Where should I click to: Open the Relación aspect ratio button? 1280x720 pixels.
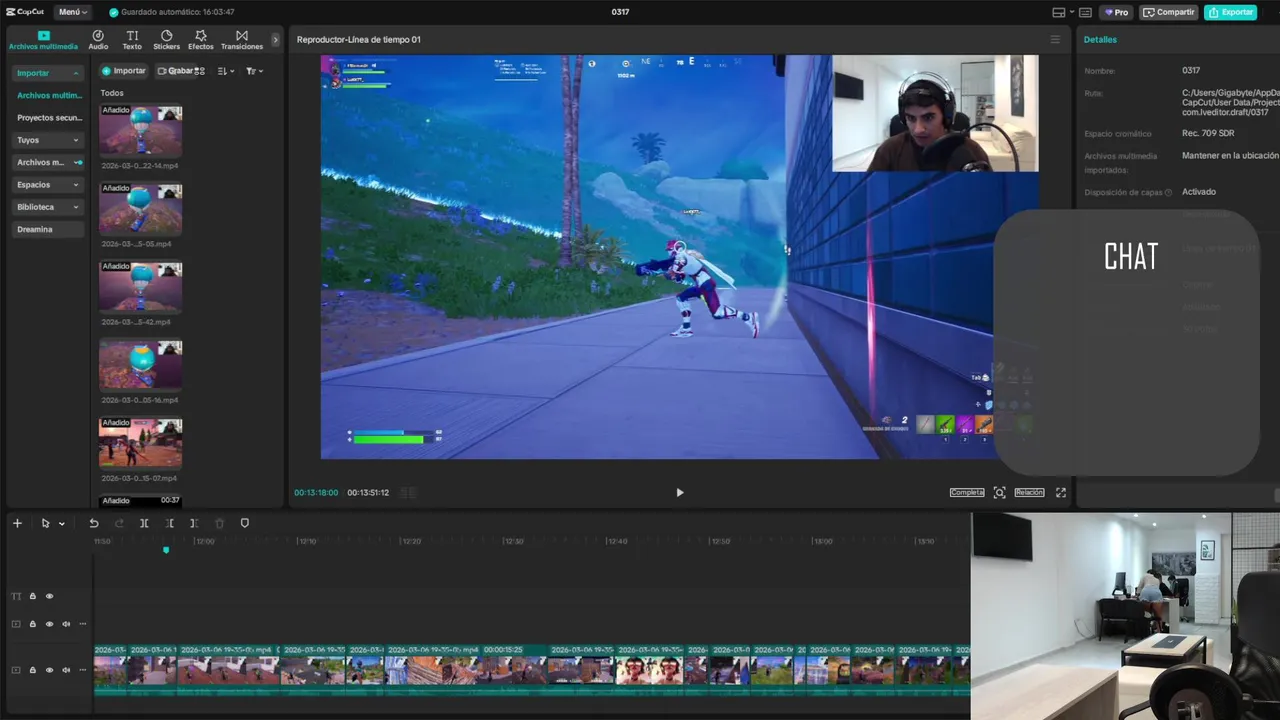[1029, 492]
